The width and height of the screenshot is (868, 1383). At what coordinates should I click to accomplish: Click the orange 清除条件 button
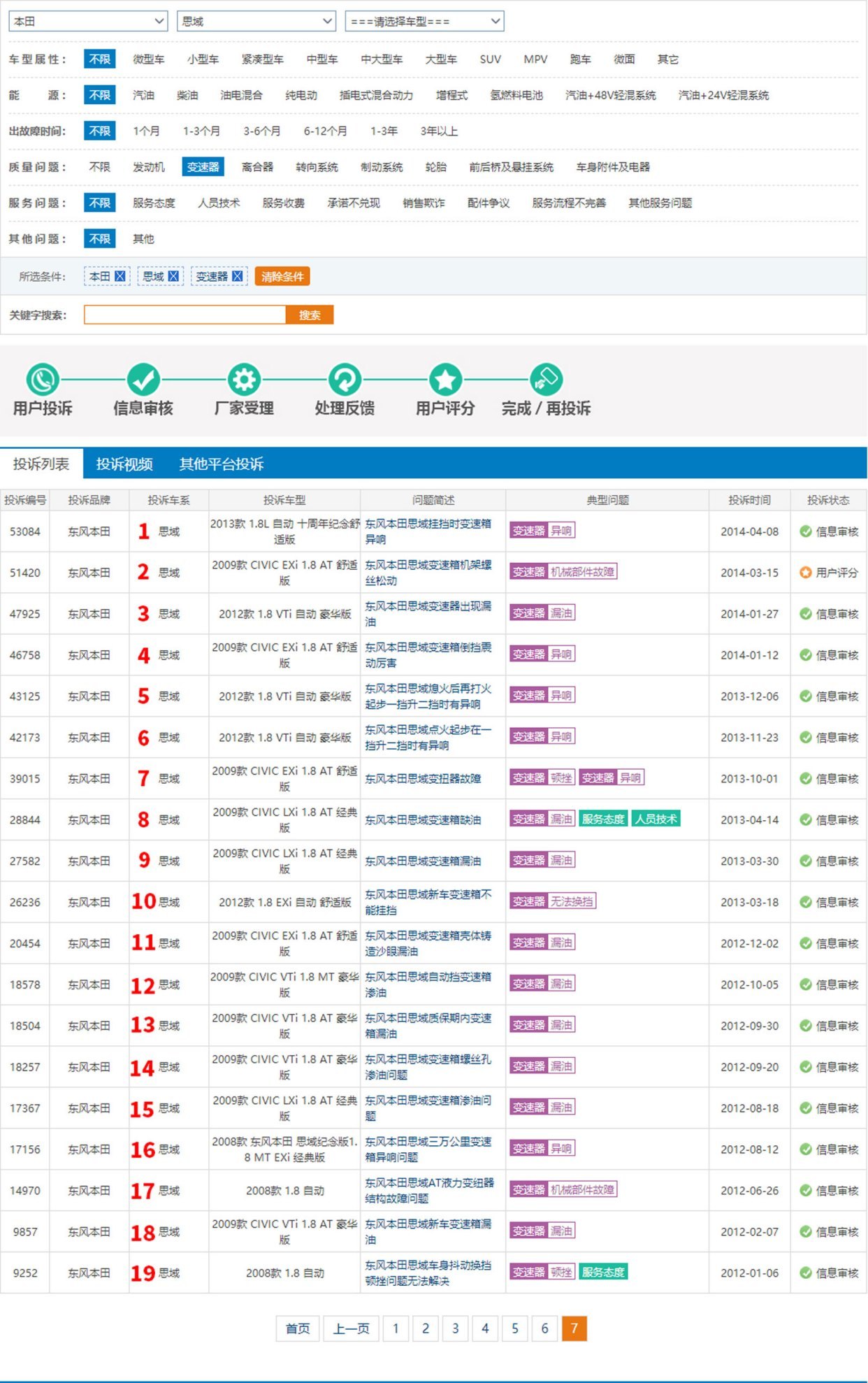click(282, 277)
